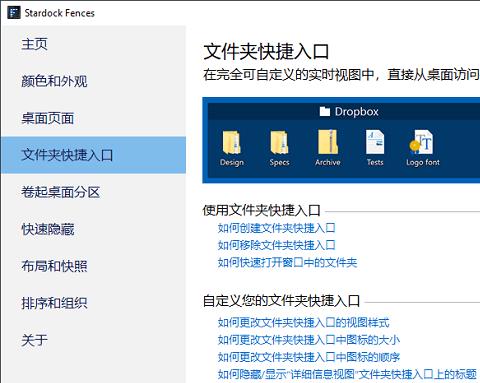Open link 如何更改文件夹快捷入口中图标的顺序

coord(309,357)
